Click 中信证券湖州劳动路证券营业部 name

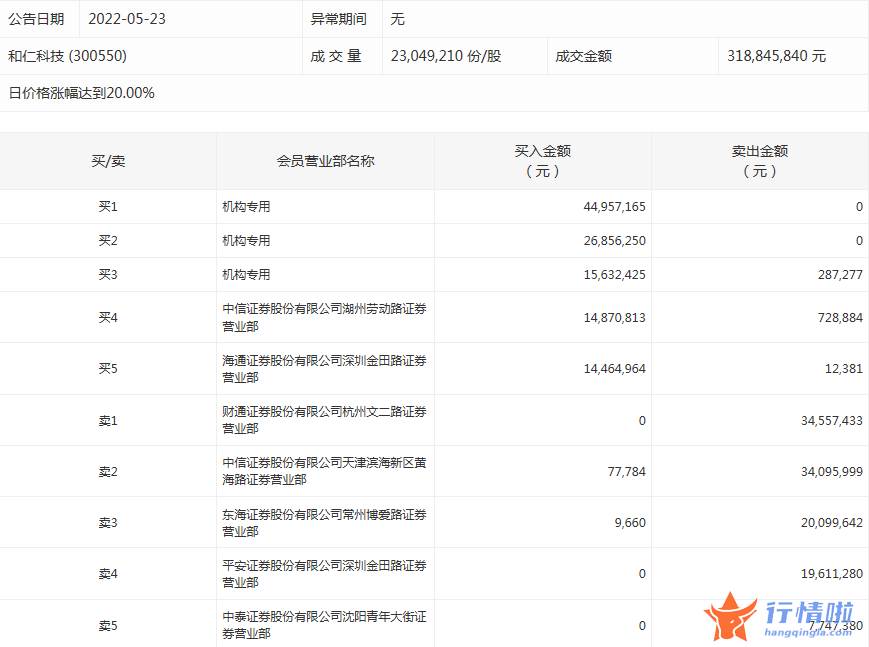point(324,317)
